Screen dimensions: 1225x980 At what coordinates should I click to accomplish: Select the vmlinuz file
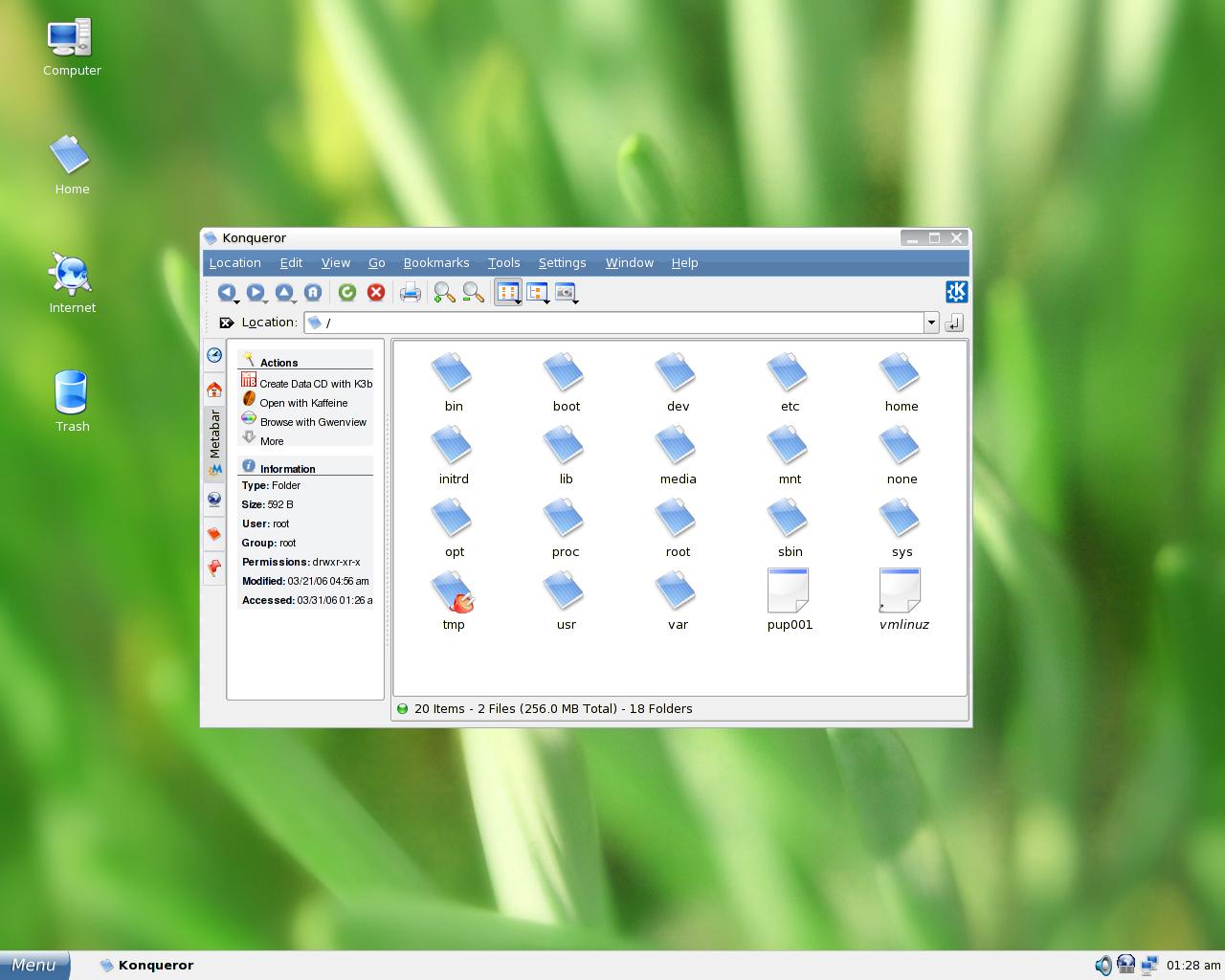(x=902, y=600)
